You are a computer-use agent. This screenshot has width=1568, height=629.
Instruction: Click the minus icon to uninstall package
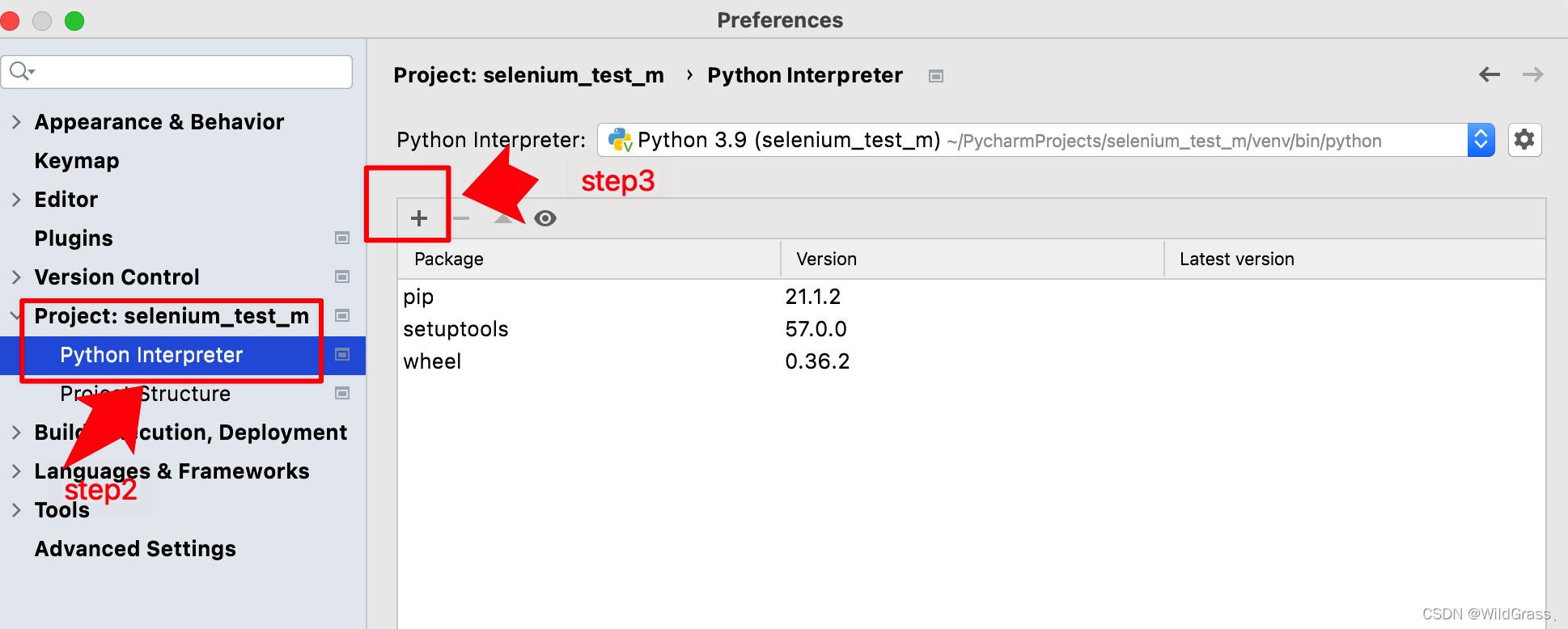[x=461, y=218]
